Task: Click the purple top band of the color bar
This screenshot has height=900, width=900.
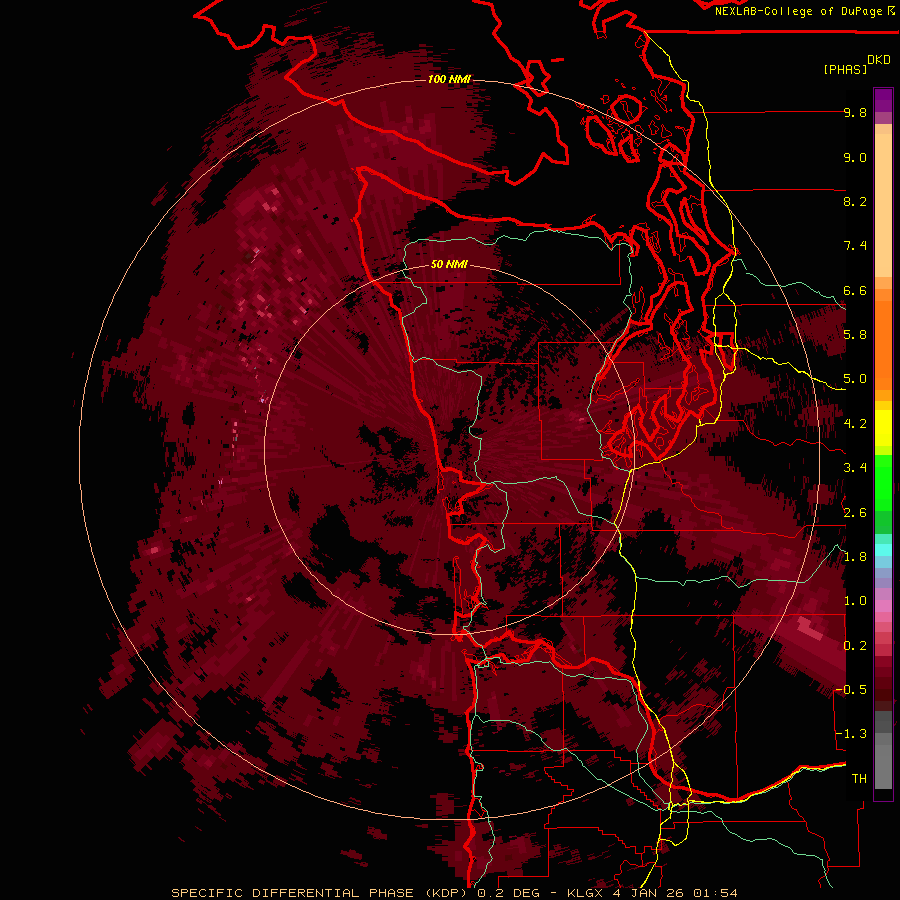Action: [x=883, y=100]
